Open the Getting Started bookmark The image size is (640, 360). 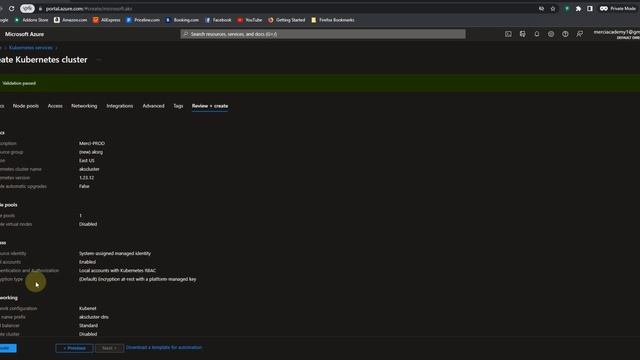[287, 20]
